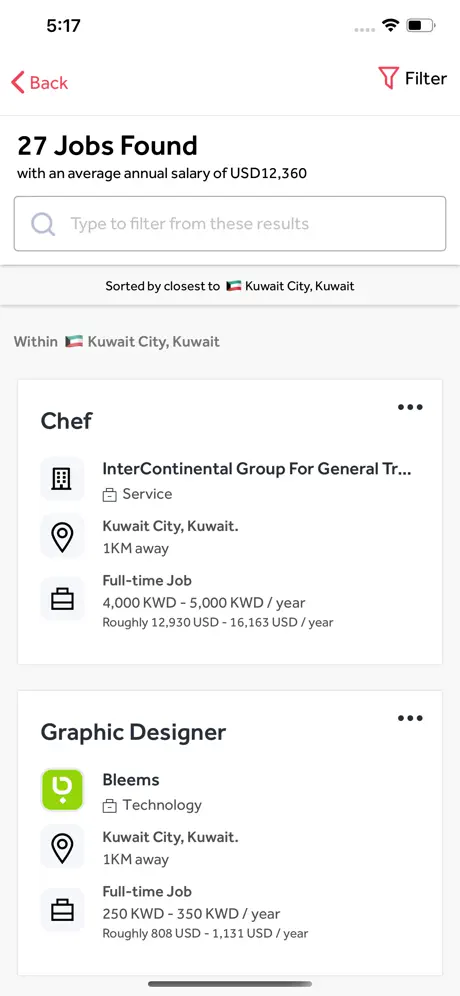Viewport: 460px width, 996px height.
Task: Select the InterContinental Group company name
Action: pos(257,469)
